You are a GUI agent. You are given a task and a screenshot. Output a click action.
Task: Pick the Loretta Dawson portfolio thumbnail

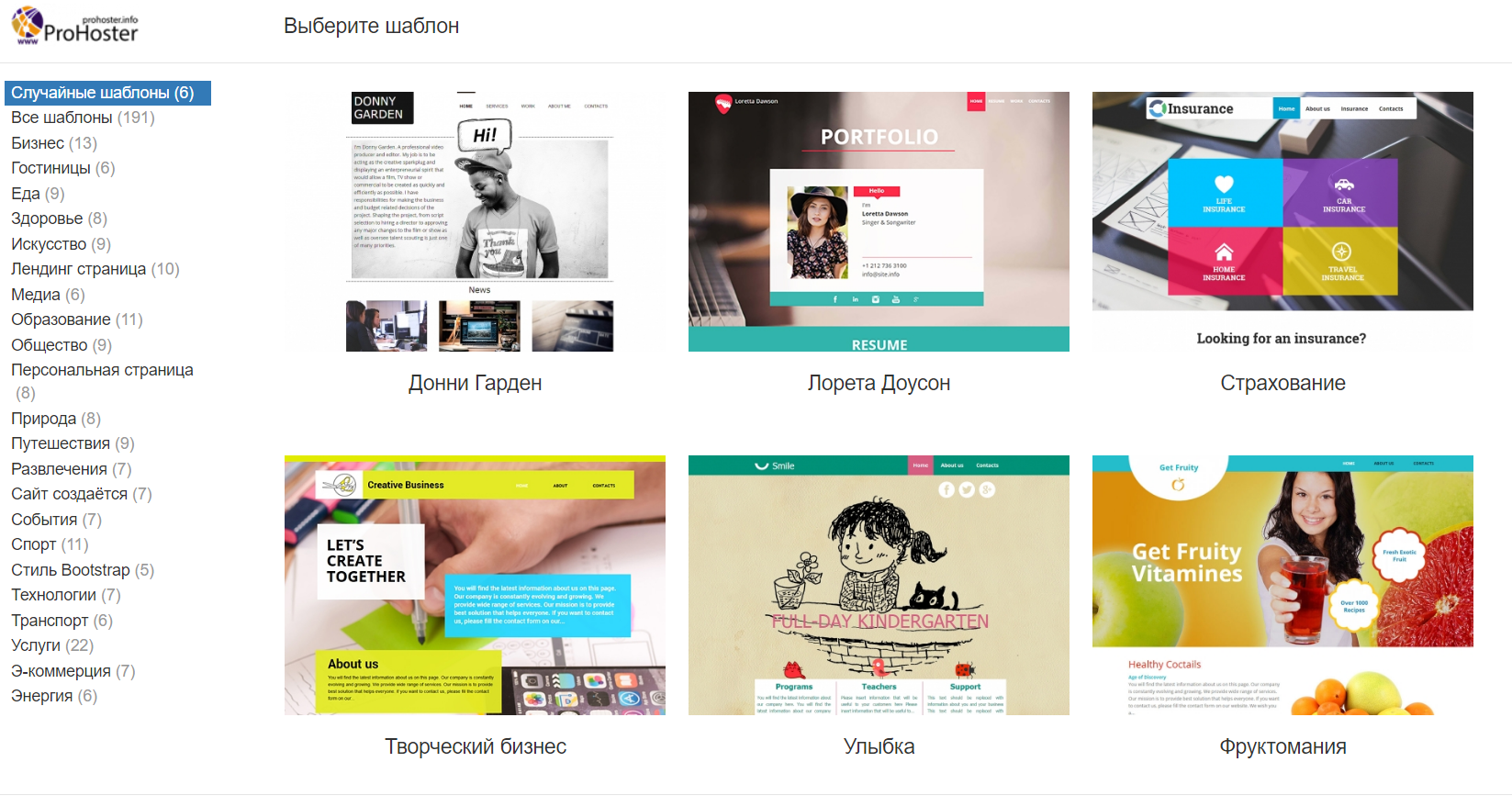click(x=879, y=221)
